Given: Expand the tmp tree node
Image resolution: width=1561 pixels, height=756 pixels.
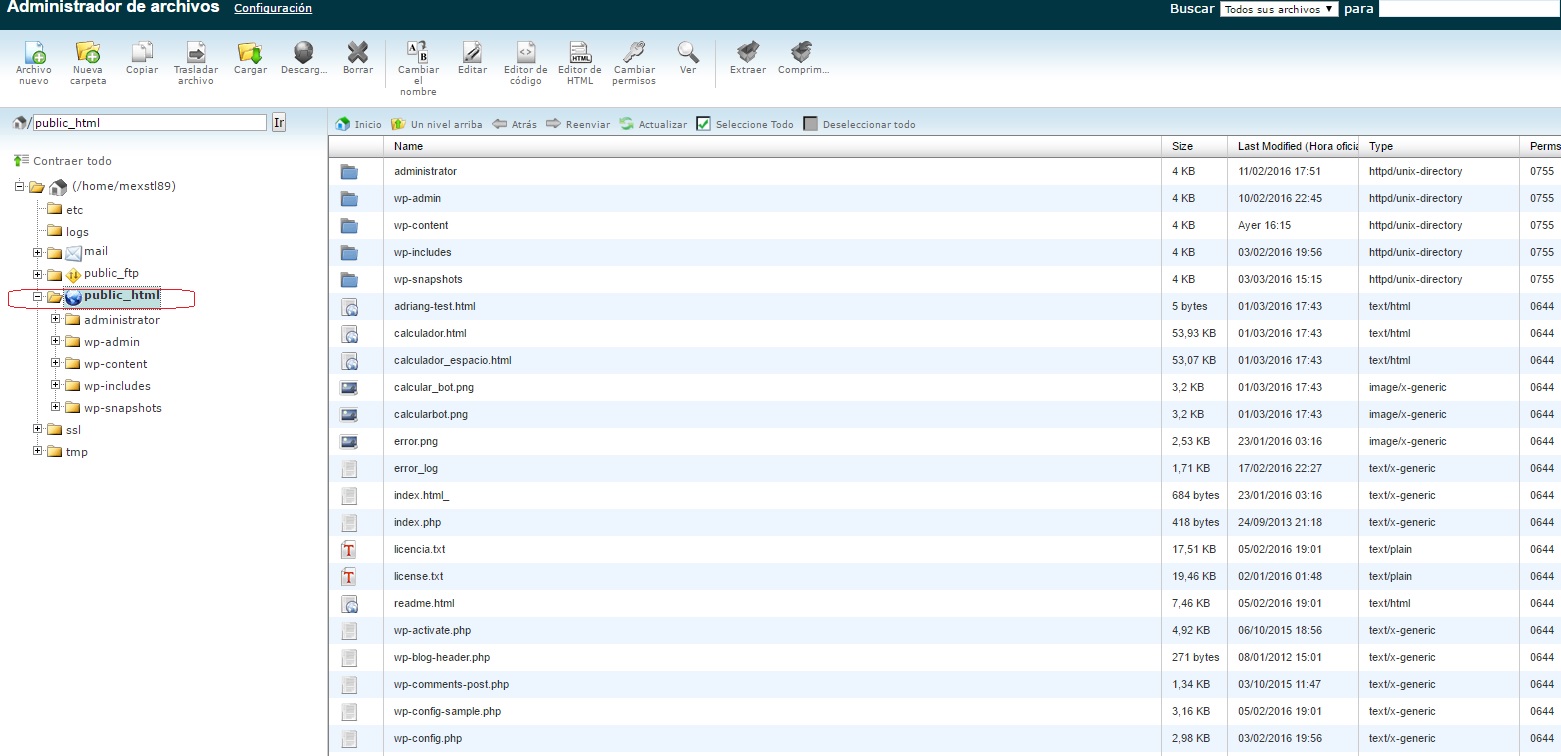Looking at the screenshot, I should pyautogui.click(x=38, y=452).
